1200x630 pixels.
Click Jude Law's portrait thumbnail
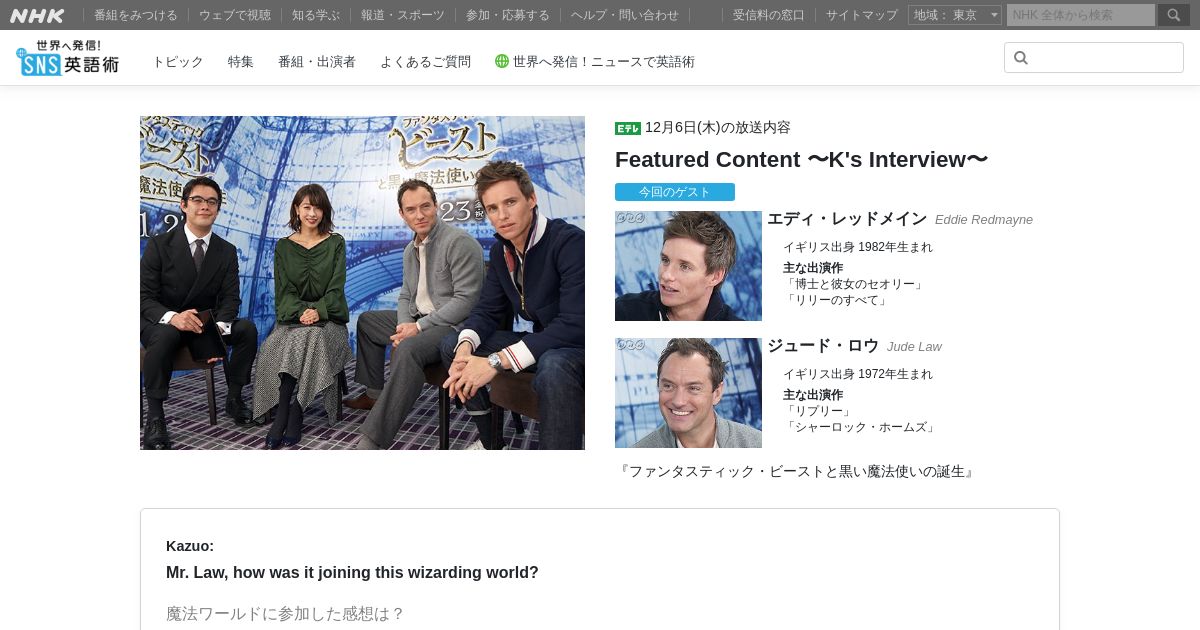pos(688,393)
